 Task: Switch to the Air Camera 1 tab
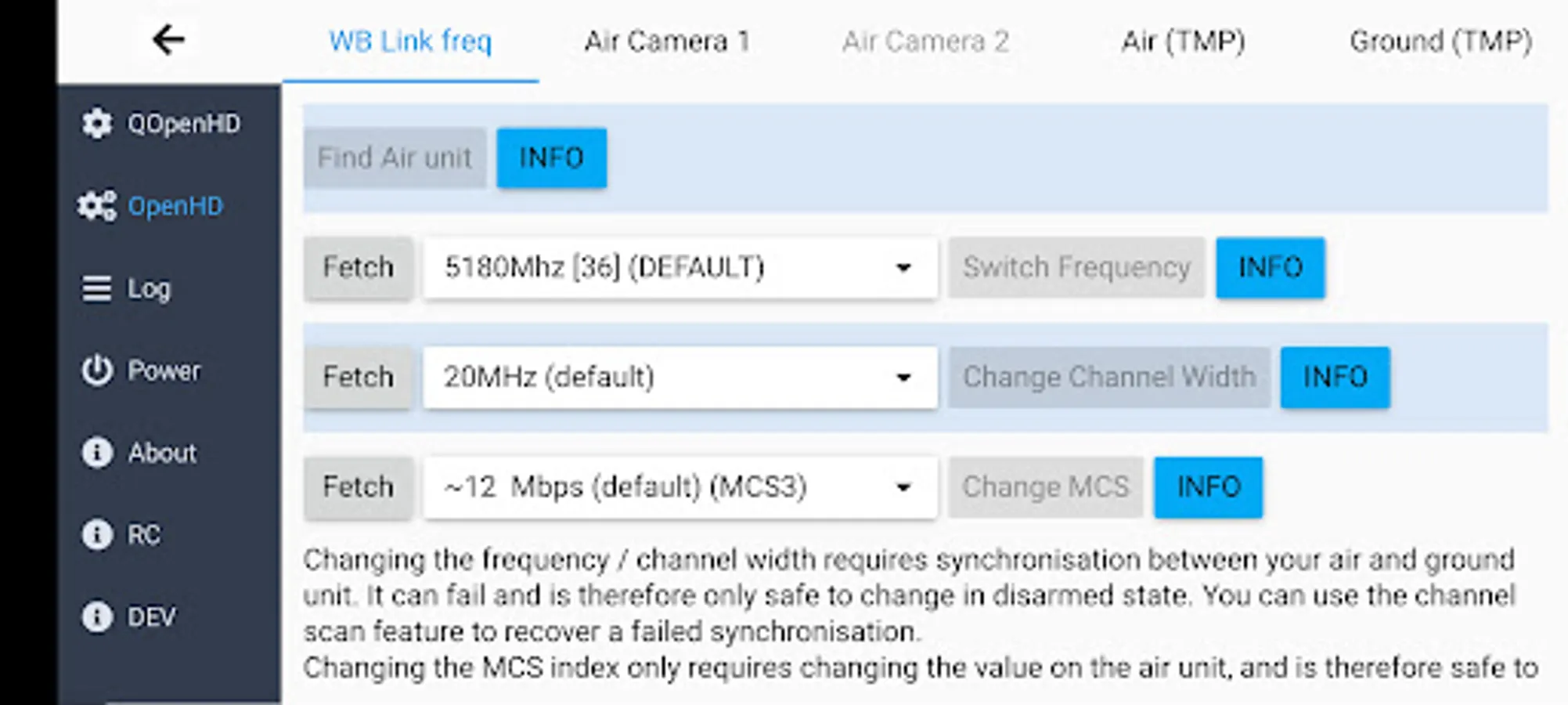(x=667, y=41)
